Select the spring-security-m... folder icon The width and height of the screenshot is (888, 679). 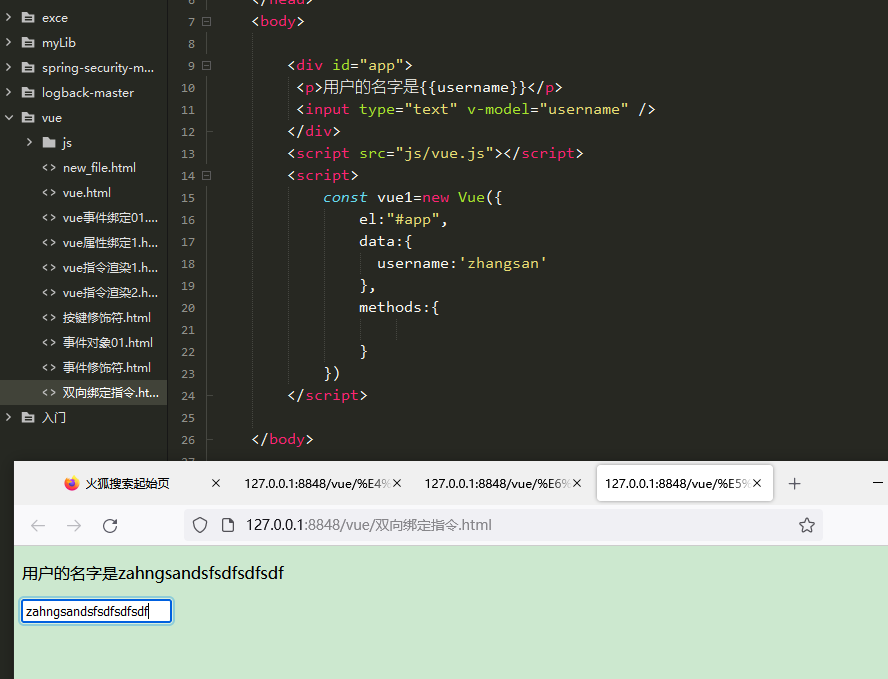pos(28,67)
